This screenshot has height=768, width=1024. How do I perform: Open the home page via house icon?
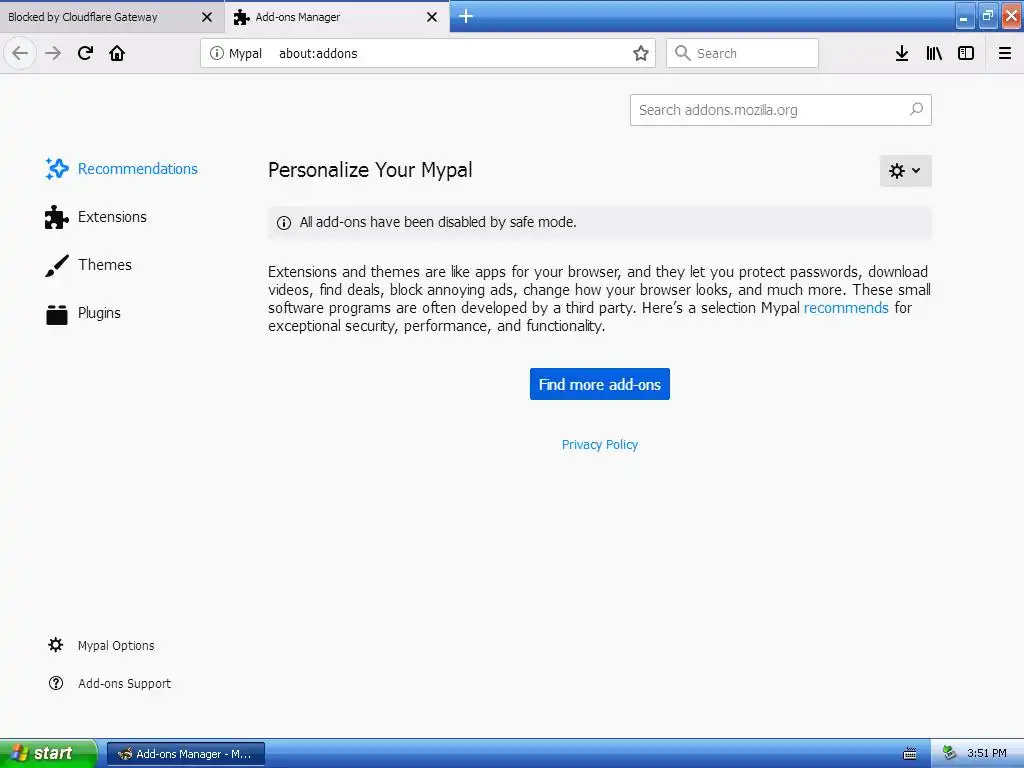click(x=117, y=53)
